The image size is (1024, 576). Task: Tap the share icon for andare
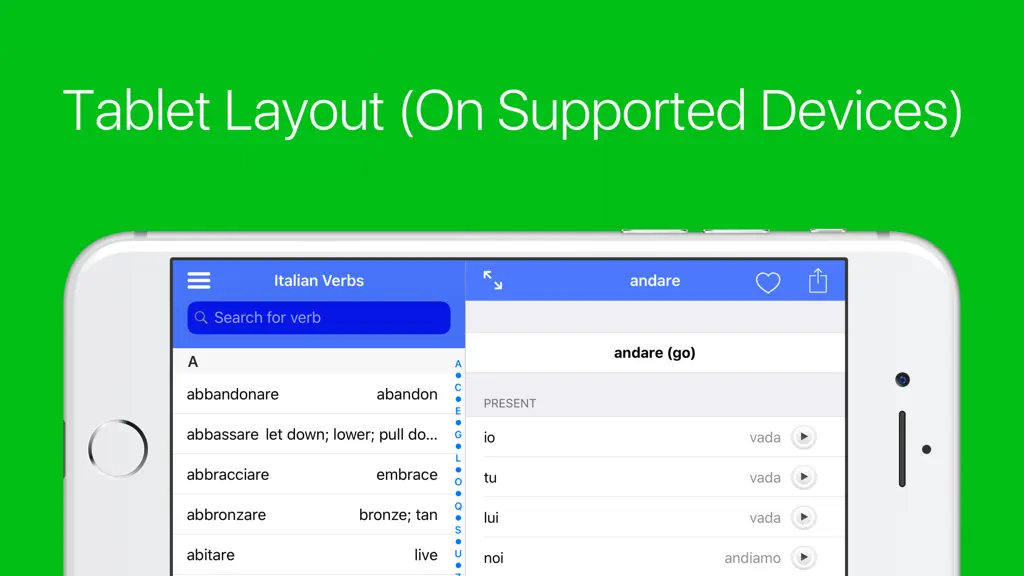click(818, 281)
